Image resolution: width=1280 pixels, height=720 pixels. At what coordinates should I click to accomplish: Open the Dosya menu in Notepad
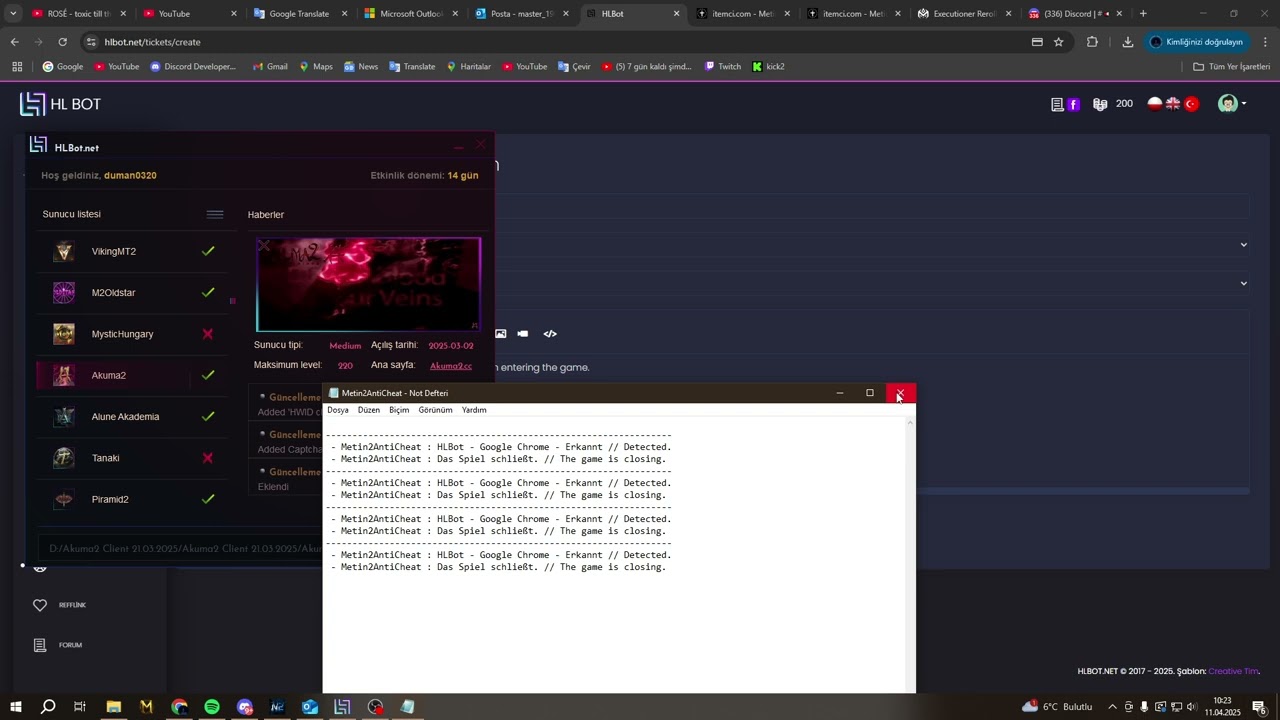click(338, 410)
